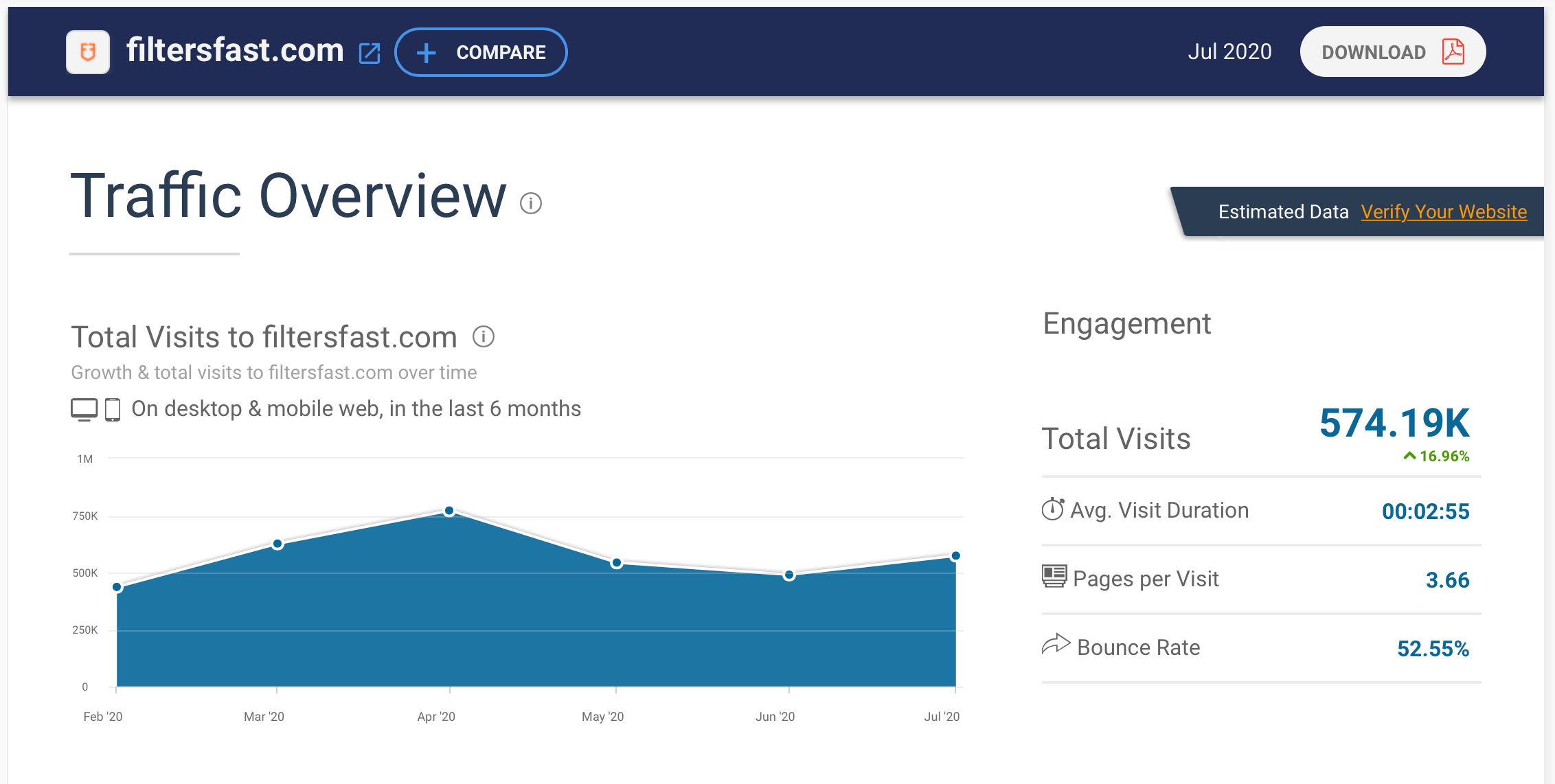Click the 52.55% bounce rate value
Screen dimensions: 1555x784
1433,649
